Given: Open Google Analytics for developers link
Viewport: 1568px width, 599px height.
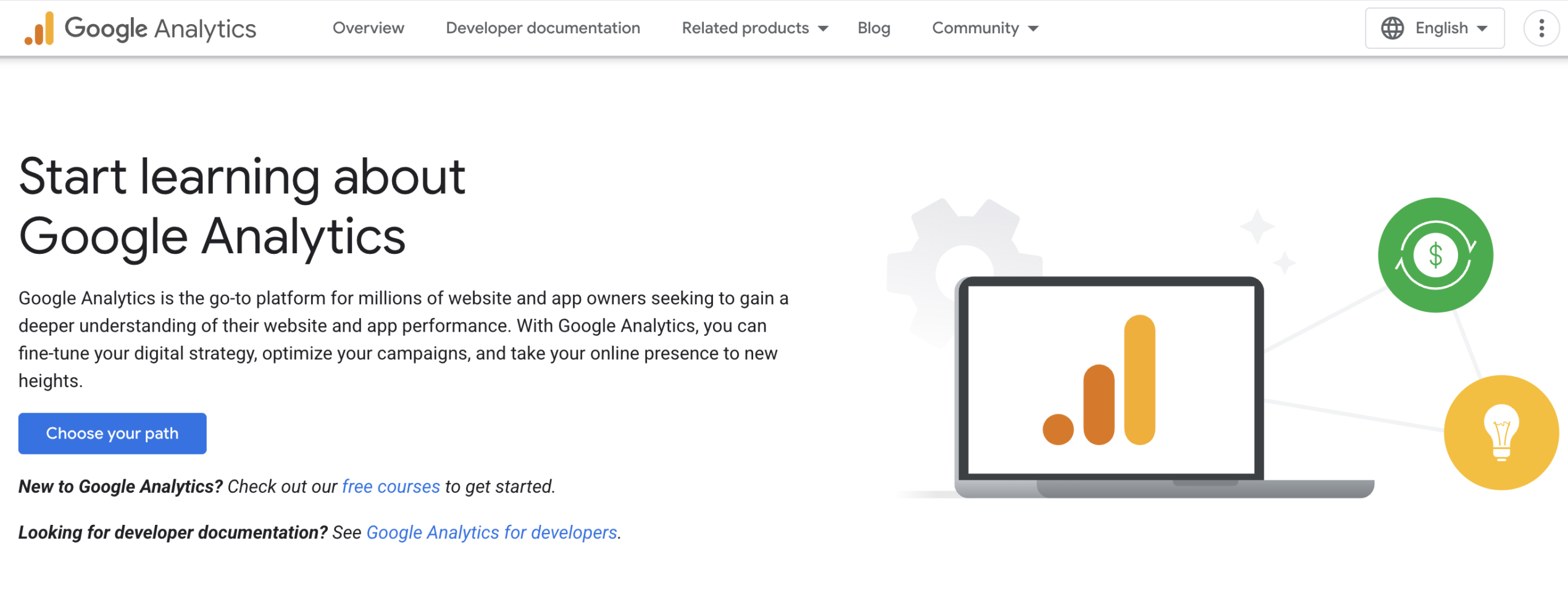Looking at the screenshot, I should coord(492,532).
